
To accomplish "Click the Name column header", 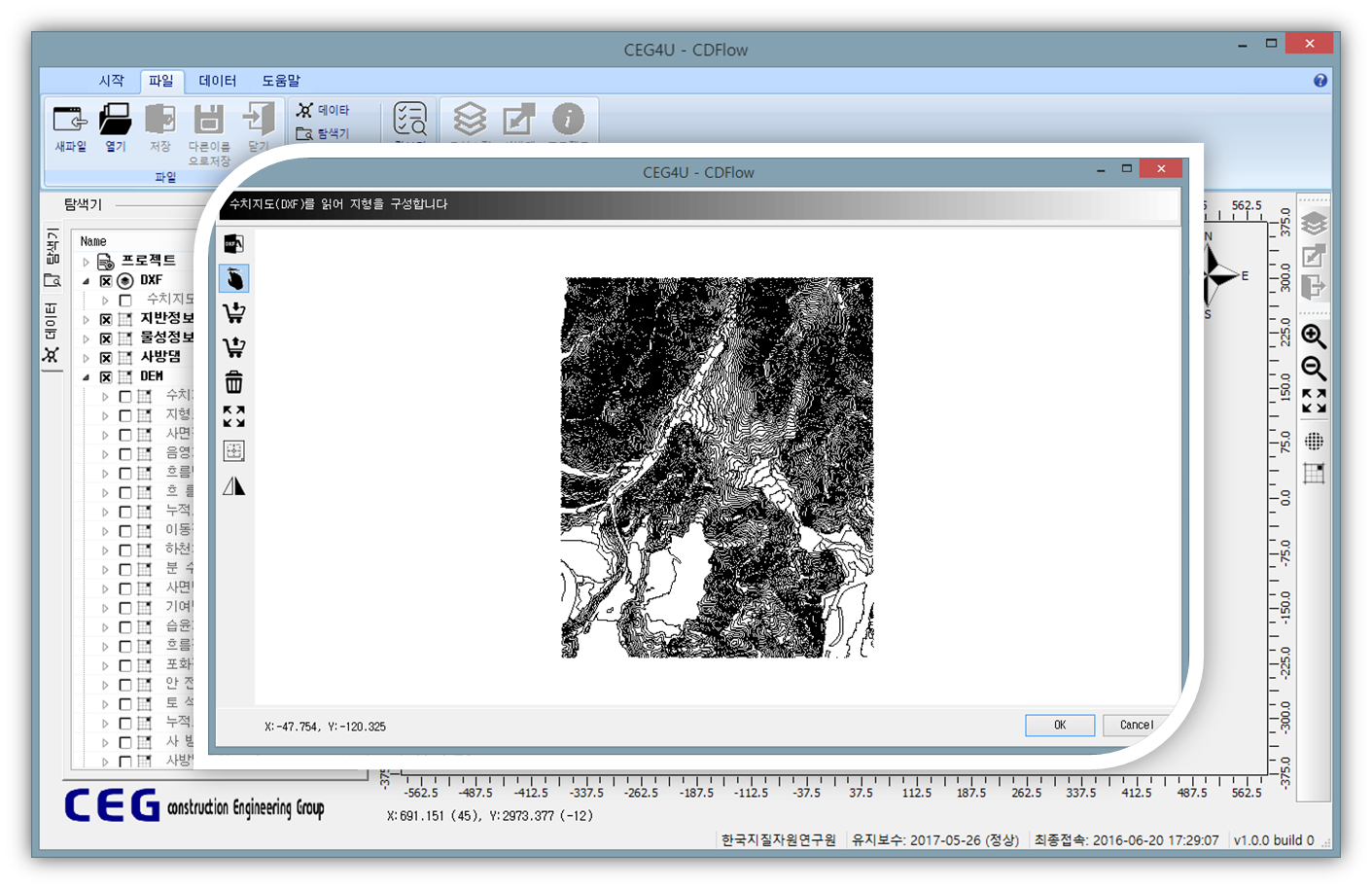I will pyautogui.click(x=93, y=241).
